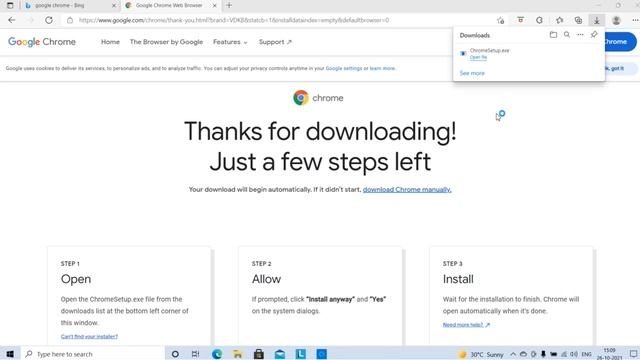Click Can't find your installer link
640x360 pixels.
coord(89,336)
